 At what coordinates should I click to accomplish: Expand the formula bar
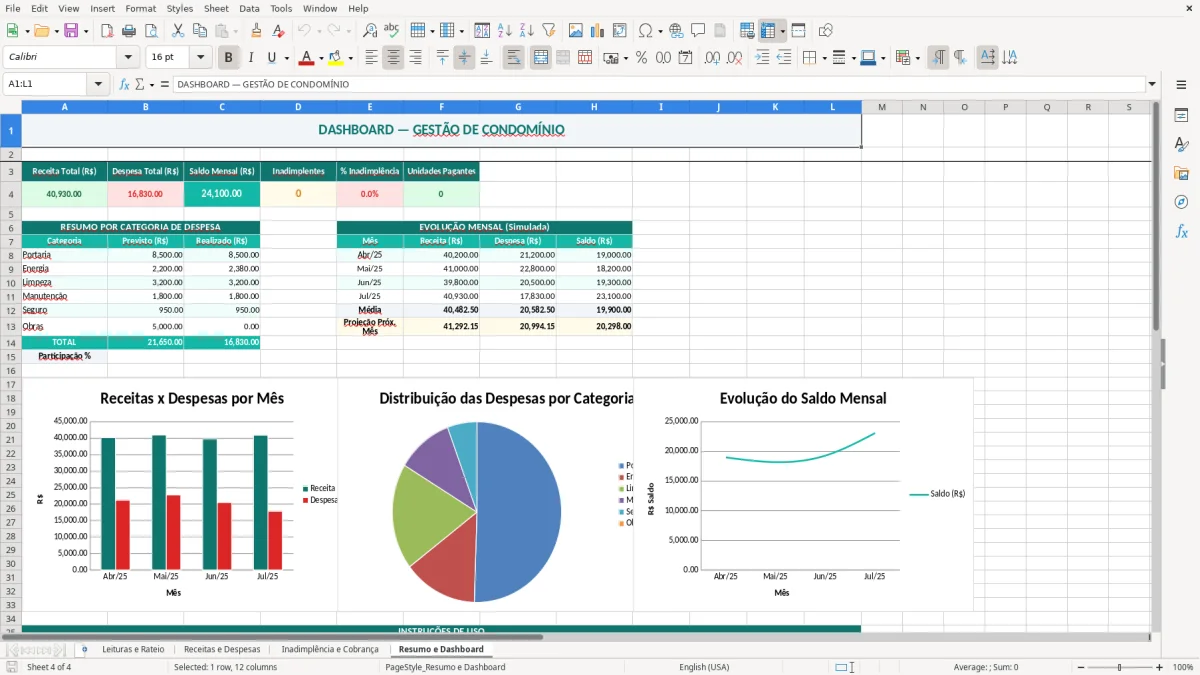click(x=1152, y=84)
